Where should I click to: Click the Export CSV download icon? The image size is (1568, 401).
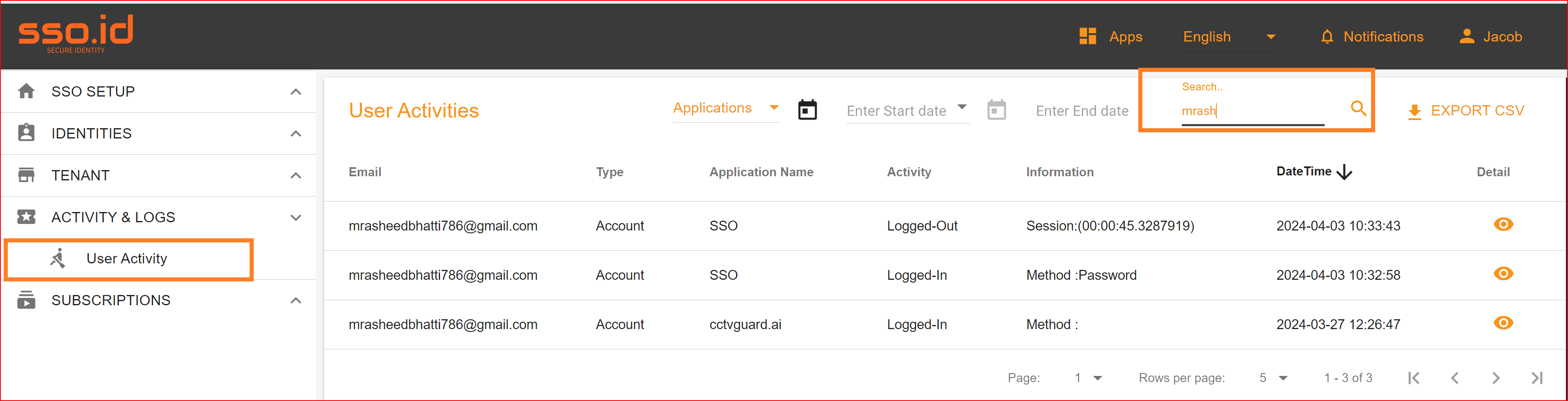pyautogui.click(x=1415, y=112)
